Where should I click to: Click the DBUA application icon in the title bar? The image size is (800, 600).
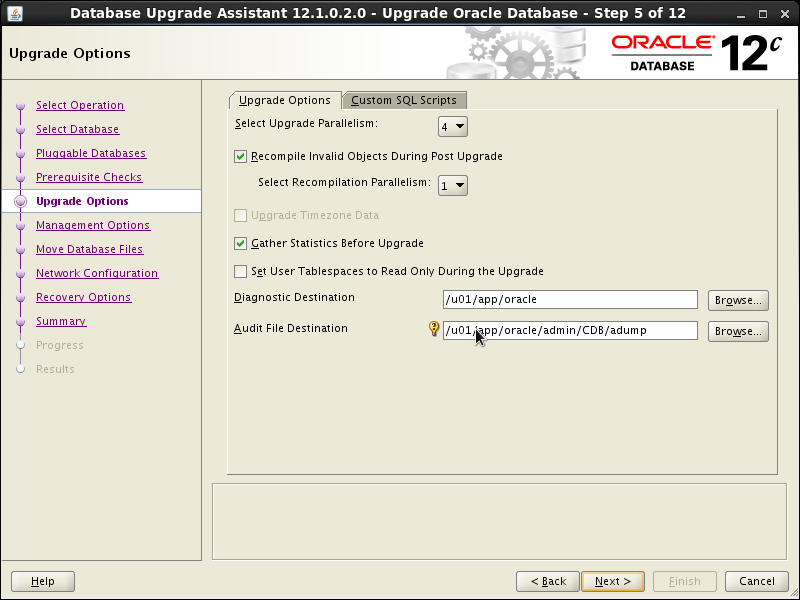pos(17,13)
